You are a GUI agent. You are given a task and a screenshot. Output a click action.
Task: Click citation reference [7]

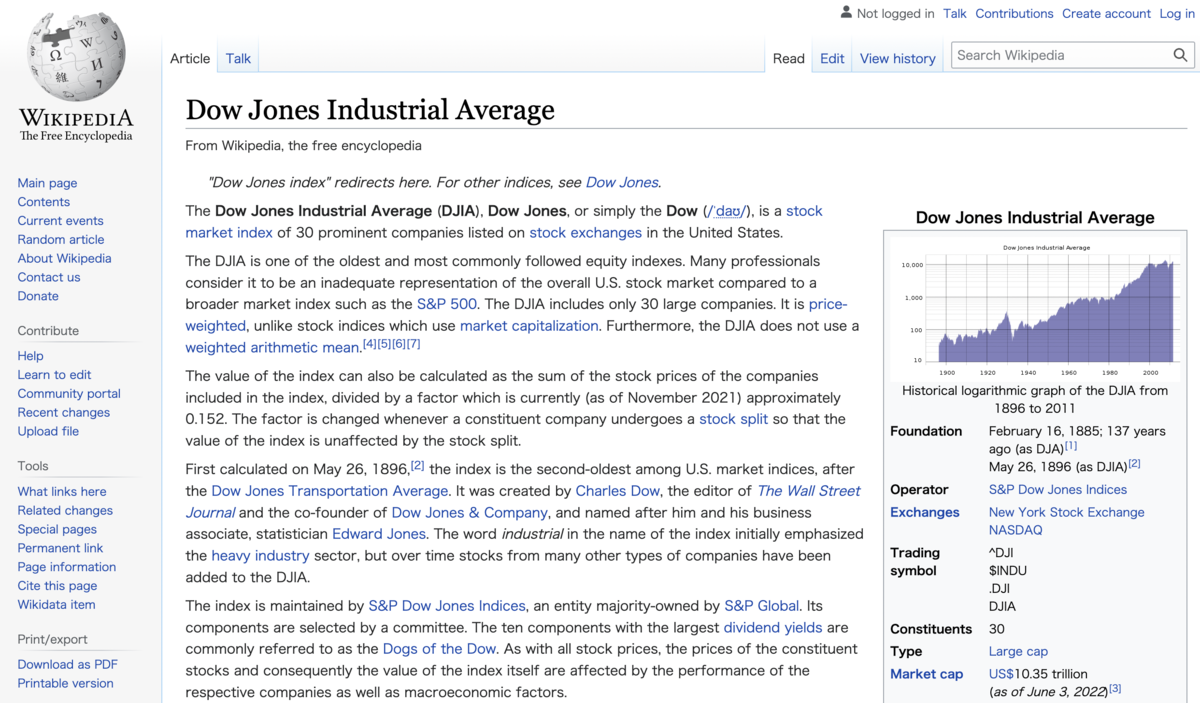coord(414,344)
